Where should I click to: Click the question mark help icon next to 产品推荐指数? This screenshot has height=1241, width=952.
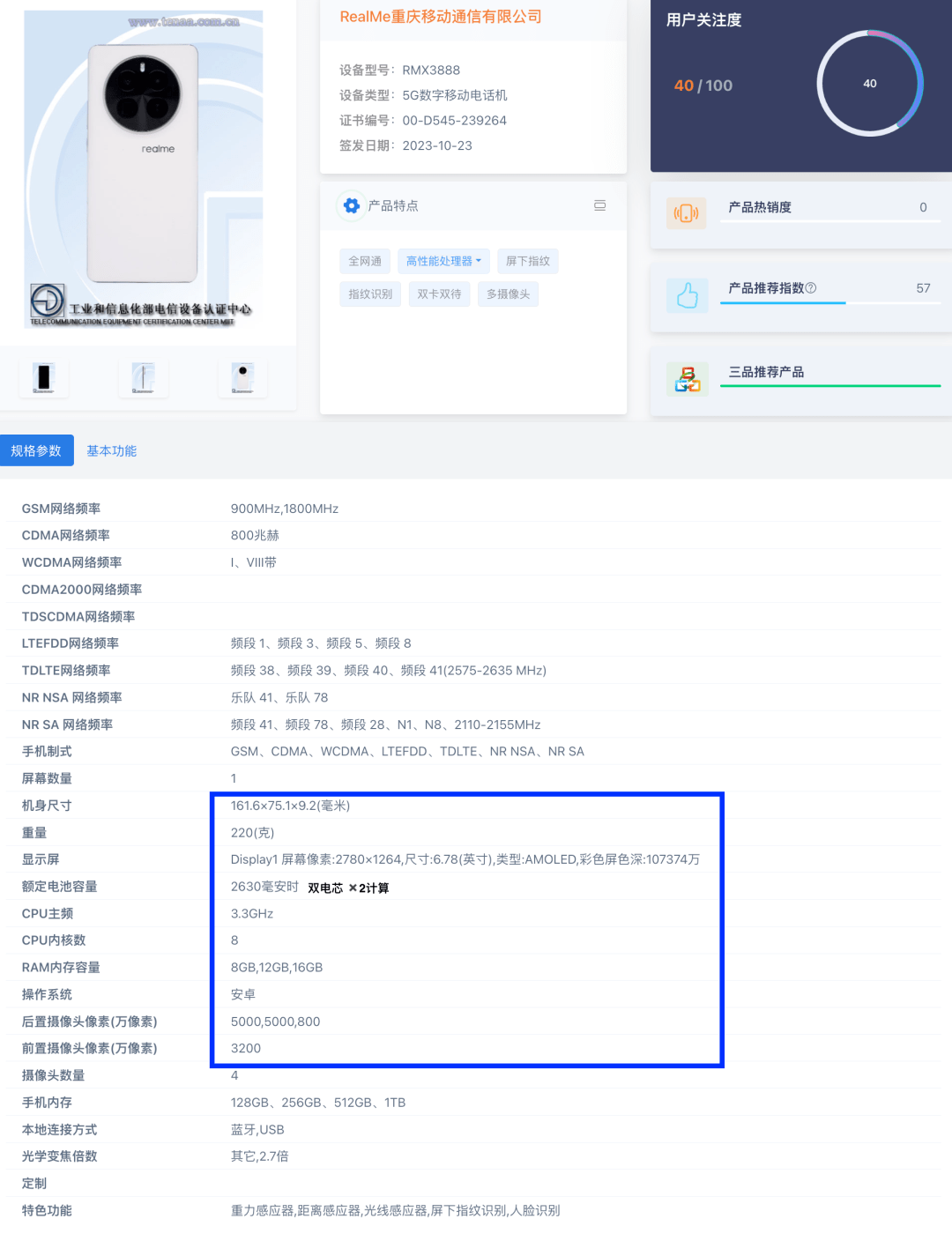coord(811,288)
